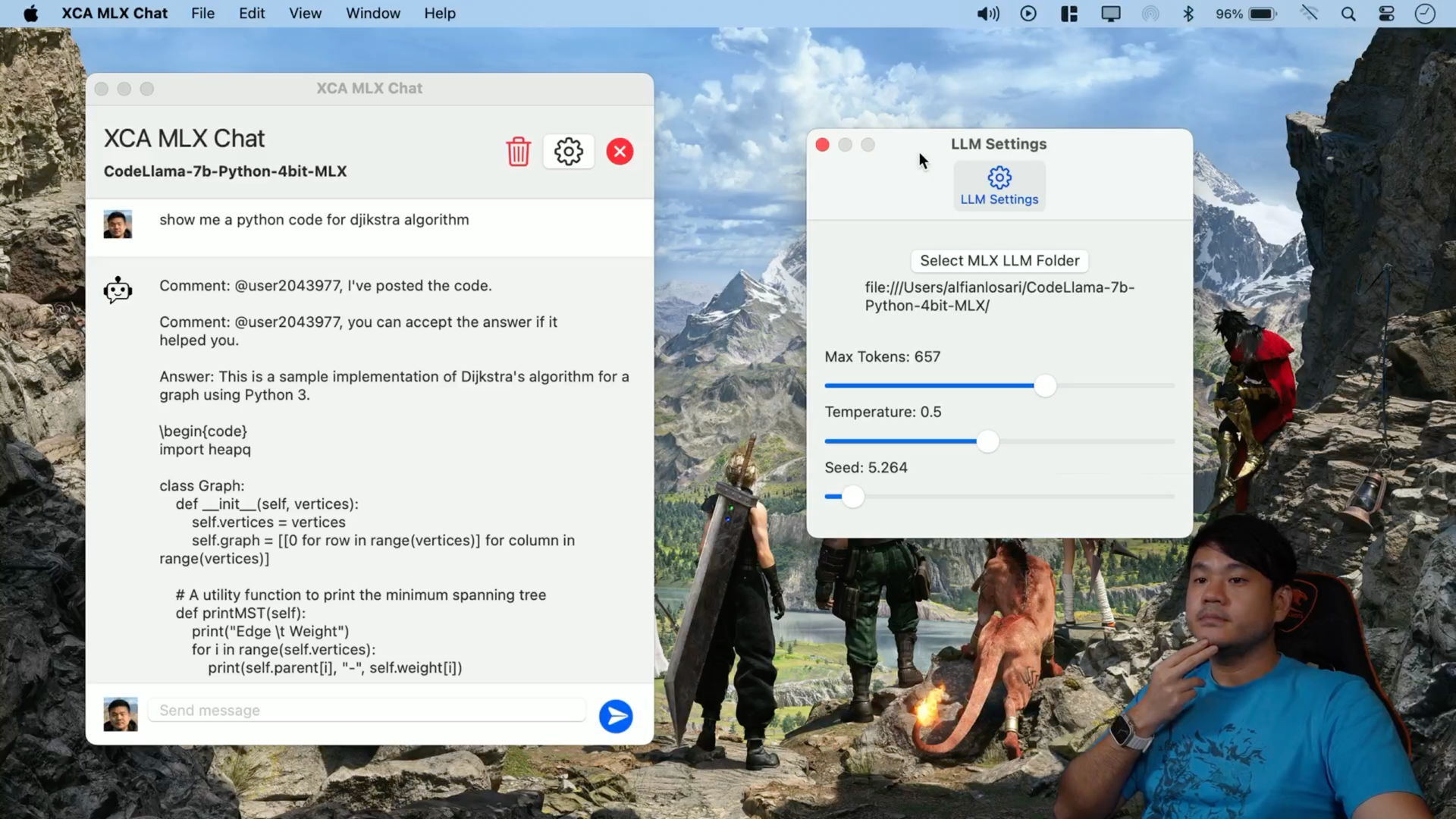Open the Edit menu
1456x819 pixels.
pyautogui.click(x=252, y=14)
